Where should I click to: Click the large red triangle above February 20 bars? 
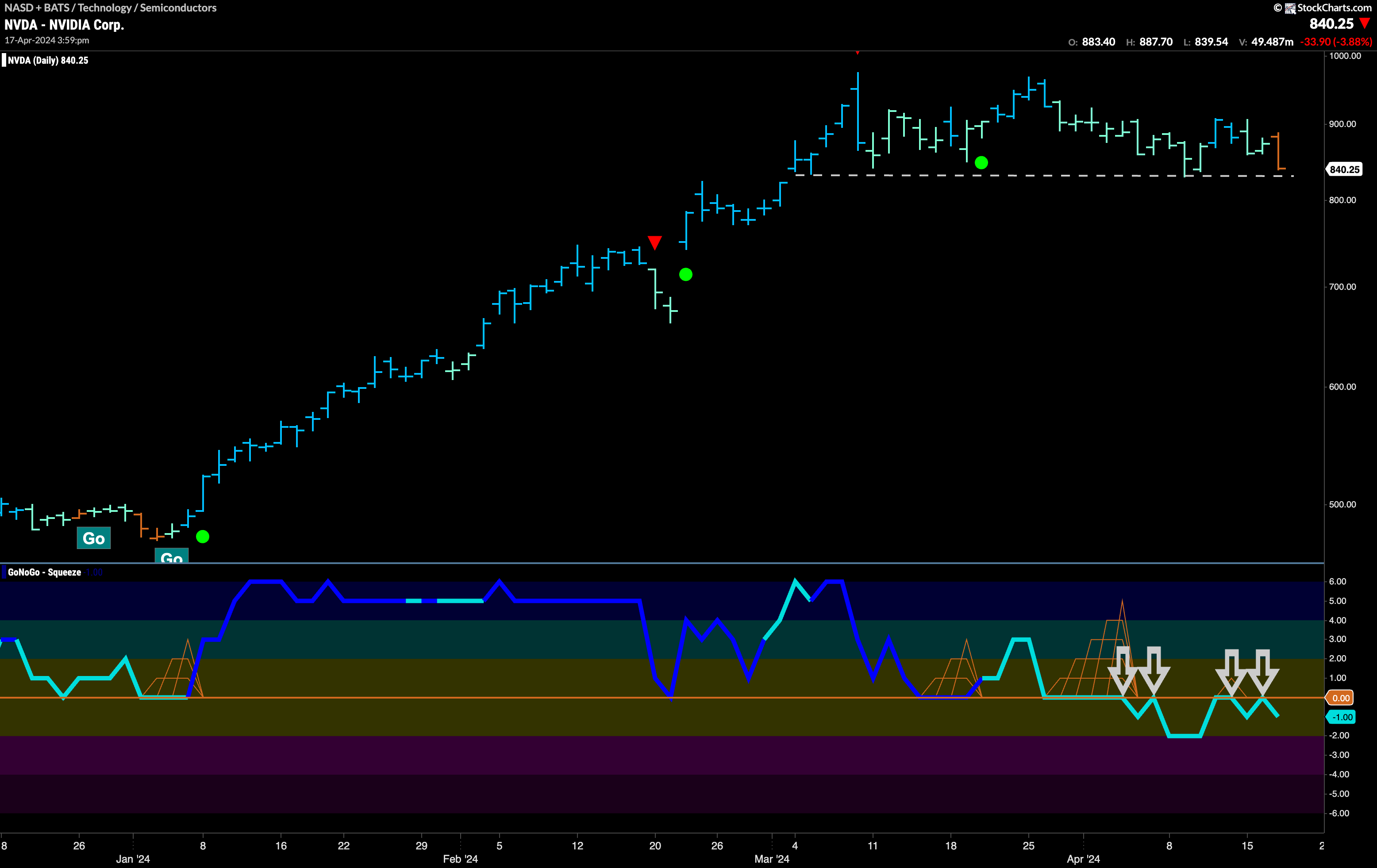click(x=655, y=242)
